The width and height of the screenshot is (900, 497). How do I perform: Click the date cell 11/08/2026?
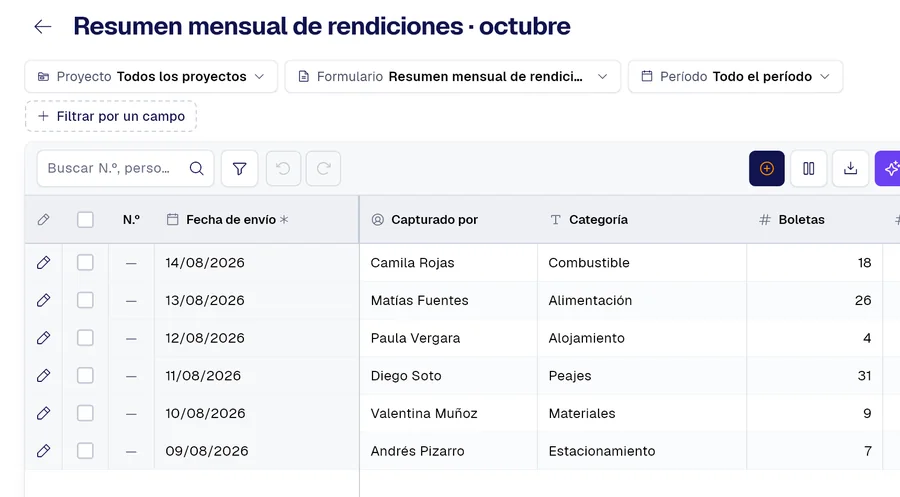(x=257, y=376)
